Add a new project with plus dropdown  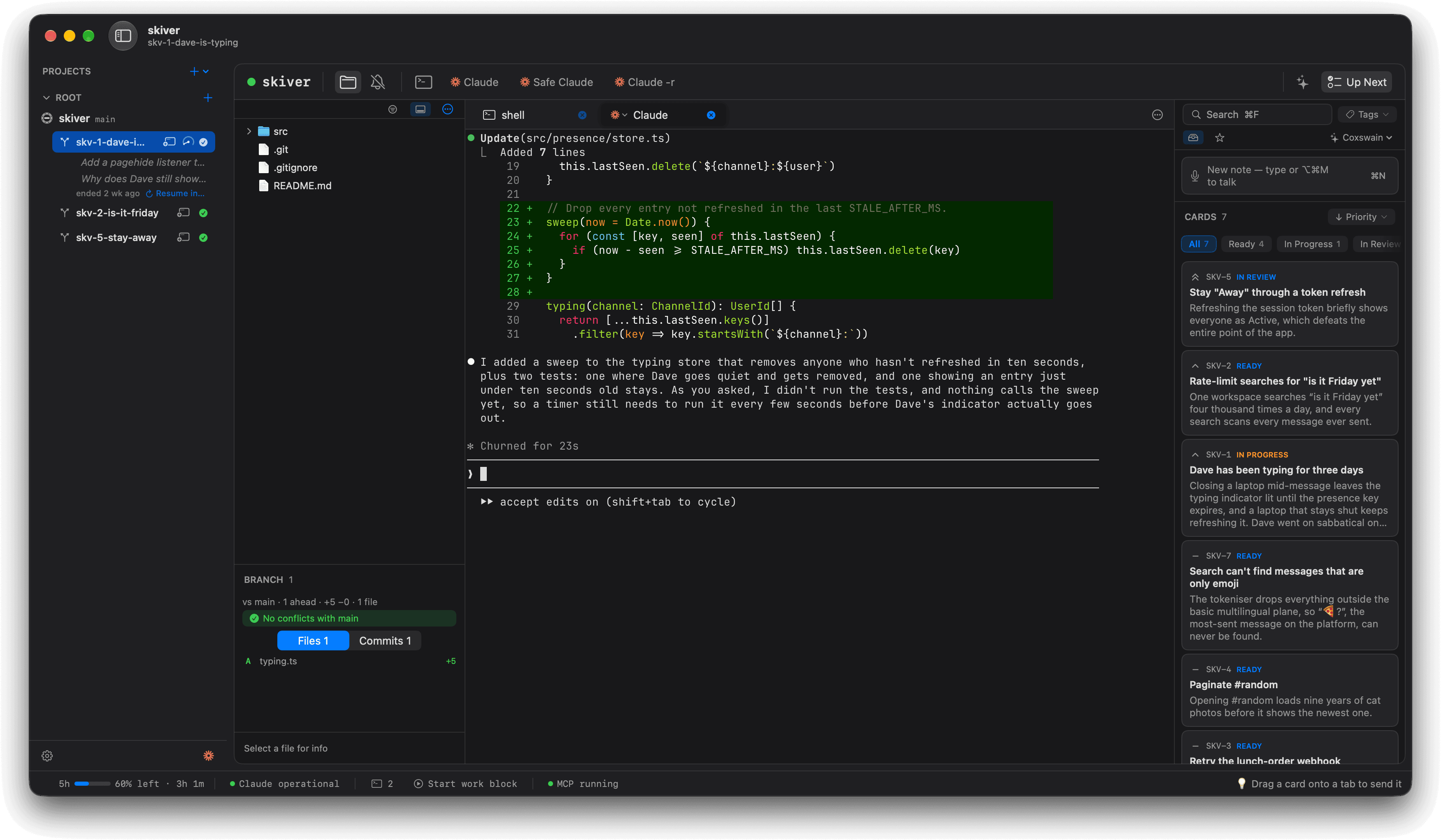click(x=200, y=72)
